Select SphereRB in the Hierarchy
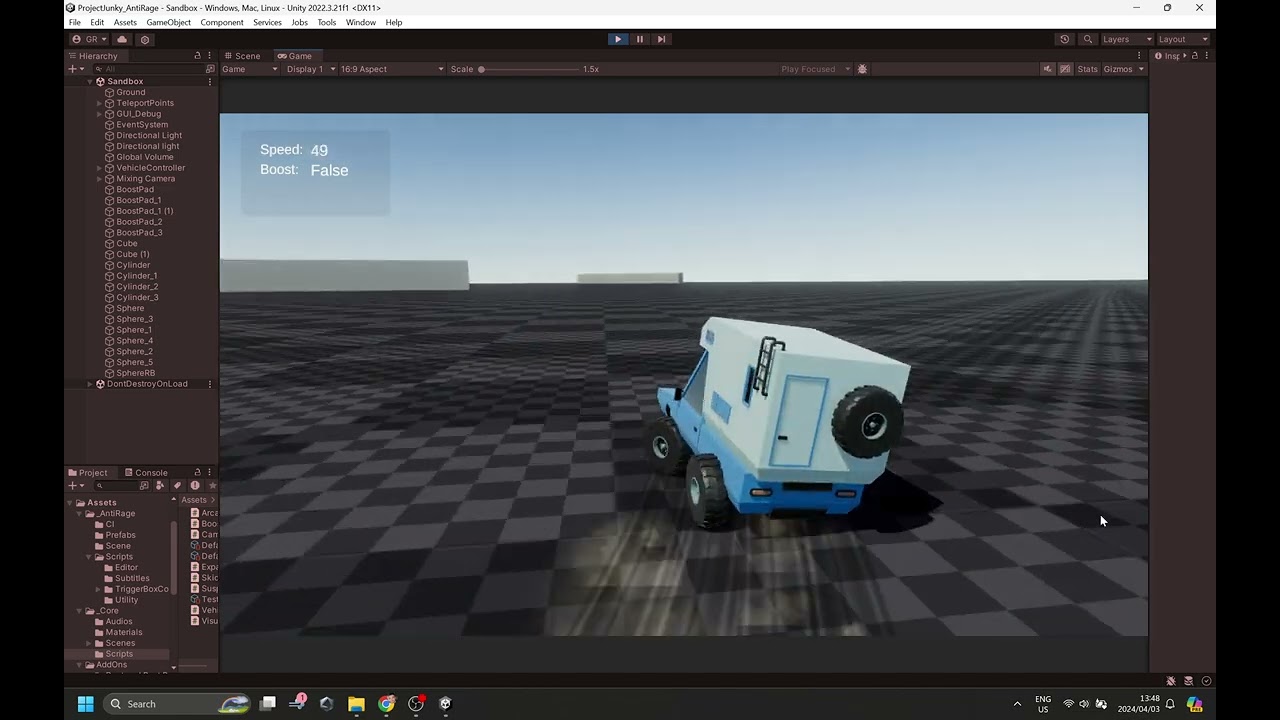This screenshot has height=720, width=1280. click(135, 373)
